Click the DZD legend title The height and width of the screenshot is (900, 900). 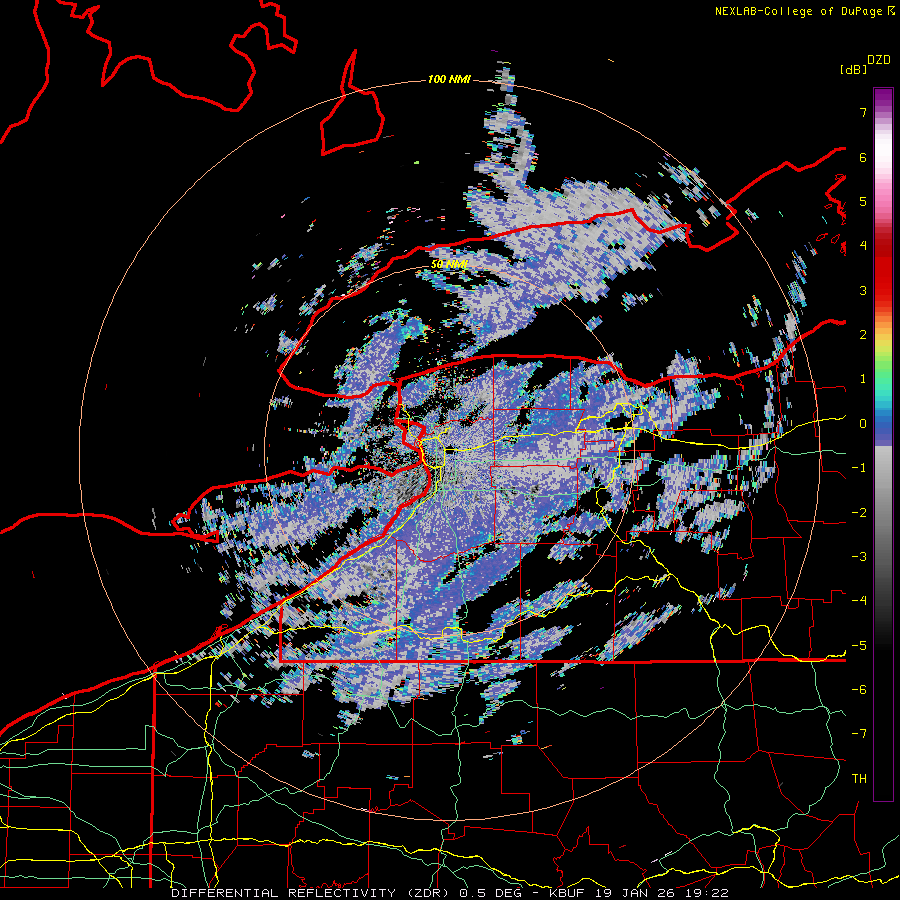[879, 60]
